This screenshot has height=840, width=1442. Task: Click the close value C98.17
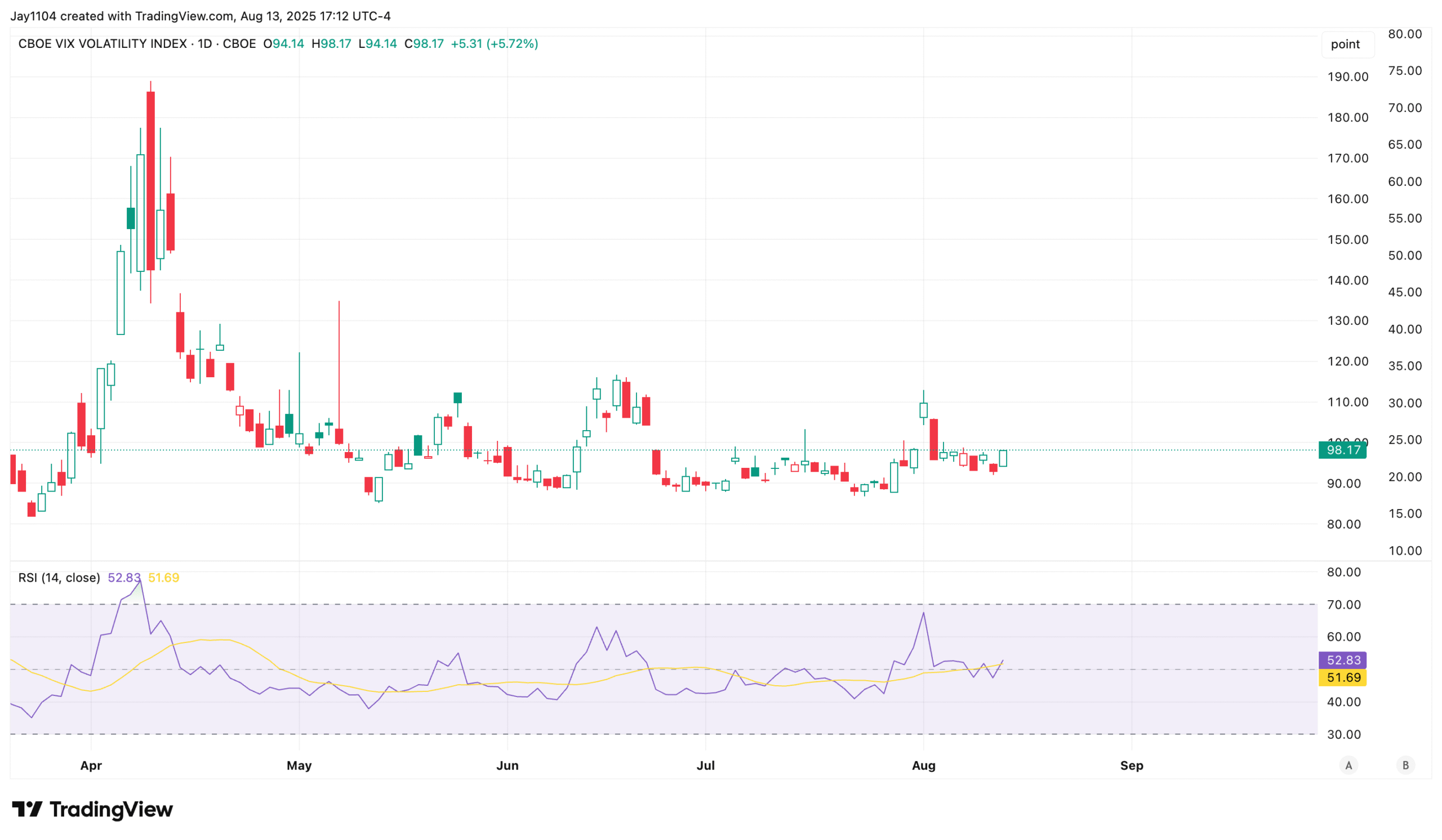424,44
